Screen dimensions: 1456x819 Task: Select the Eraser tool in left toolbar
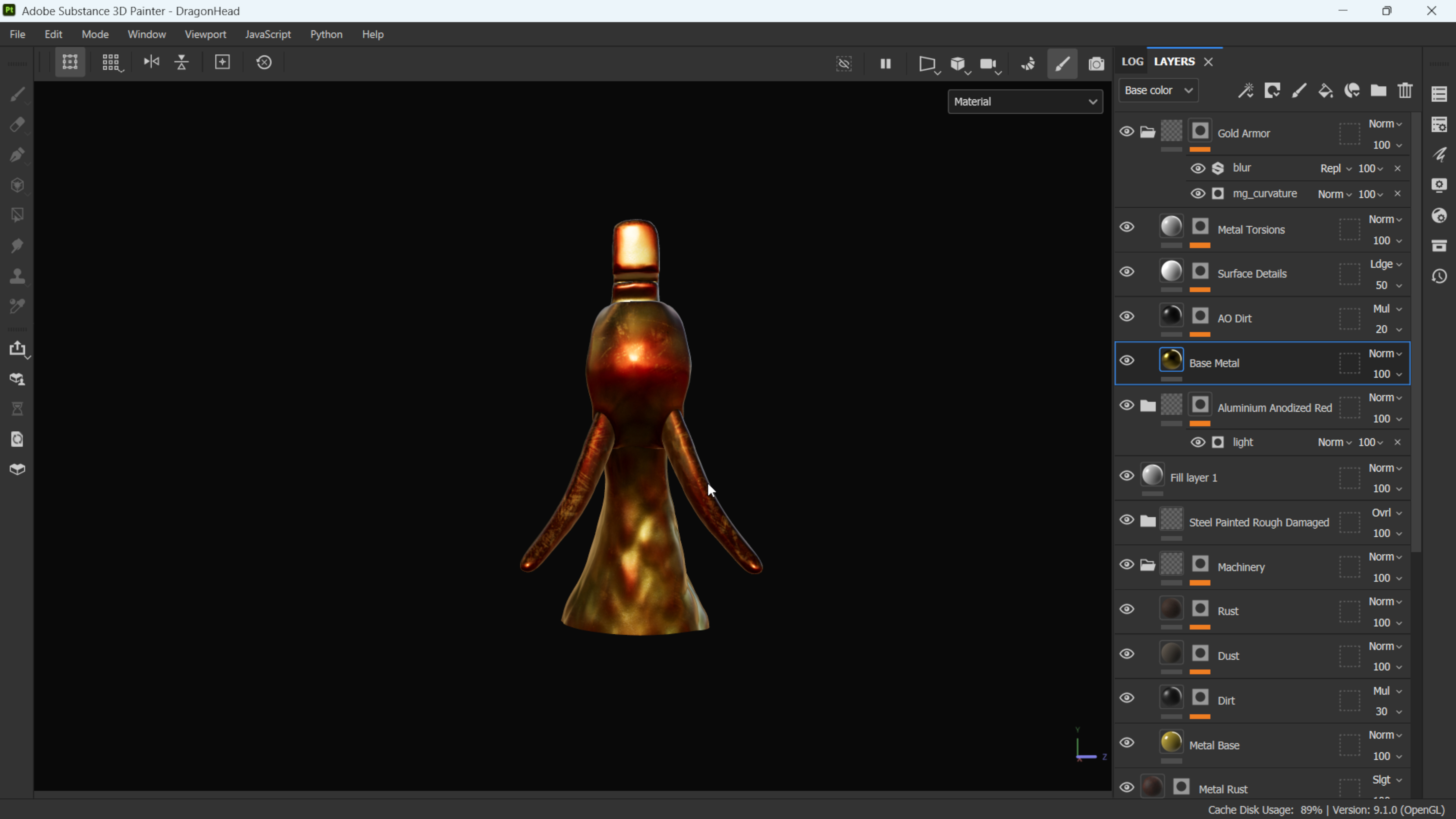pyautogui.click(x=17, y=124)
